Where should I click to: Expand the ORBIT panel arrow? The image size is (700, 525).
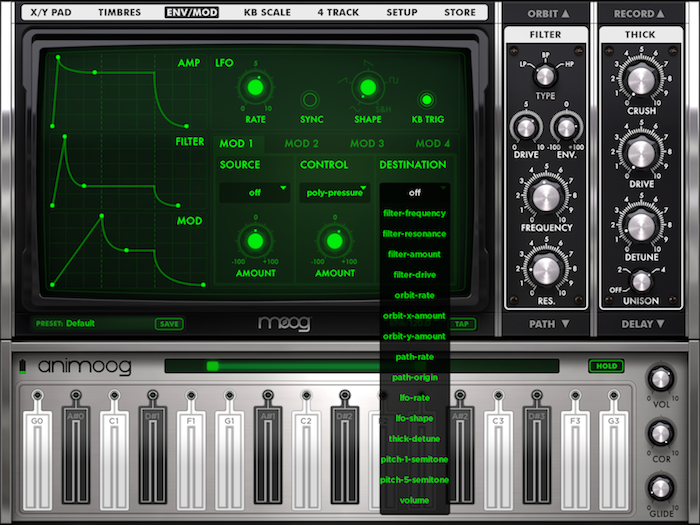point(566,13)
